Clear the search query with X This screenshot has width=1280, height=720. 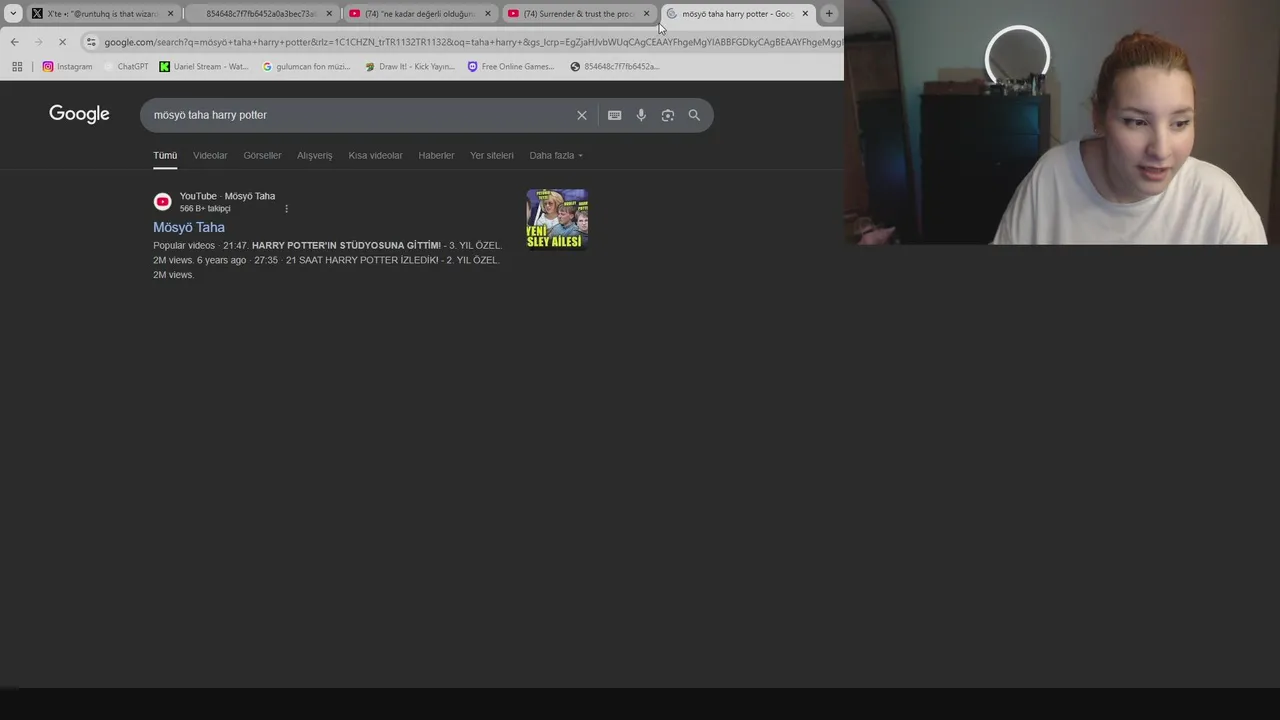582,115
